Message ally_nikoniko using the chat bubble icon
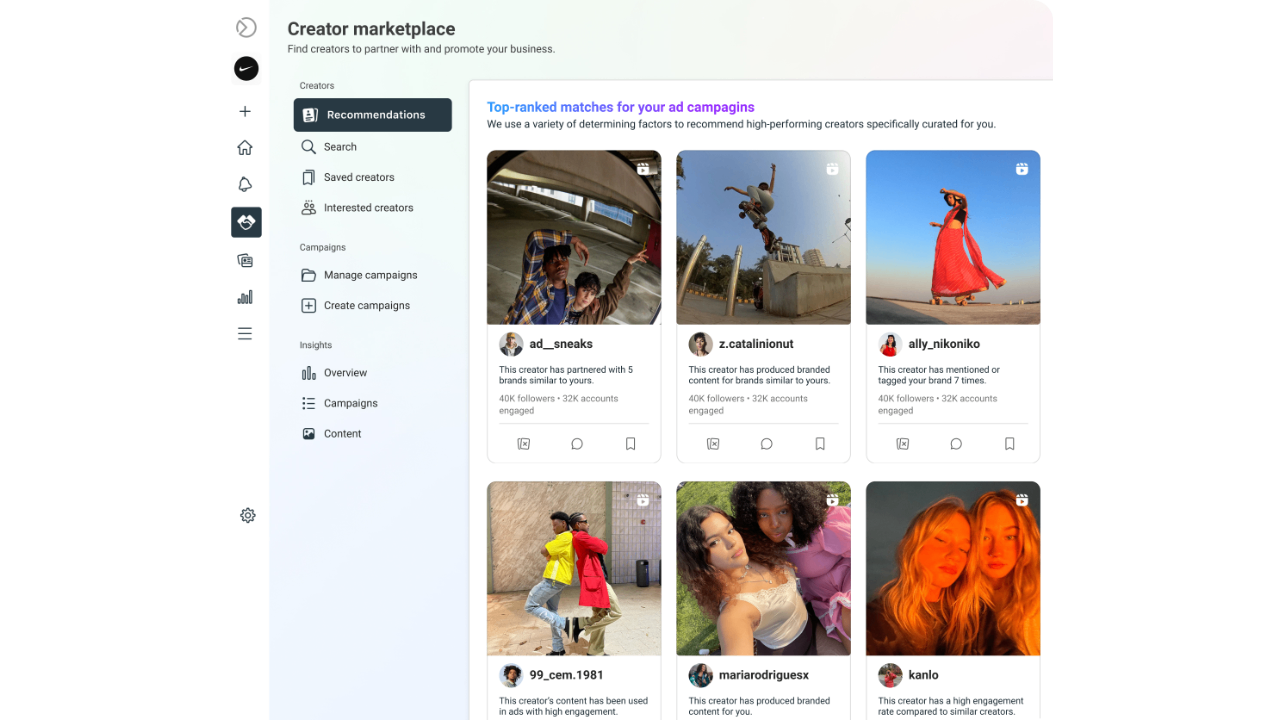This screenshot has height=720, width=1280. [x=956, y=444]
